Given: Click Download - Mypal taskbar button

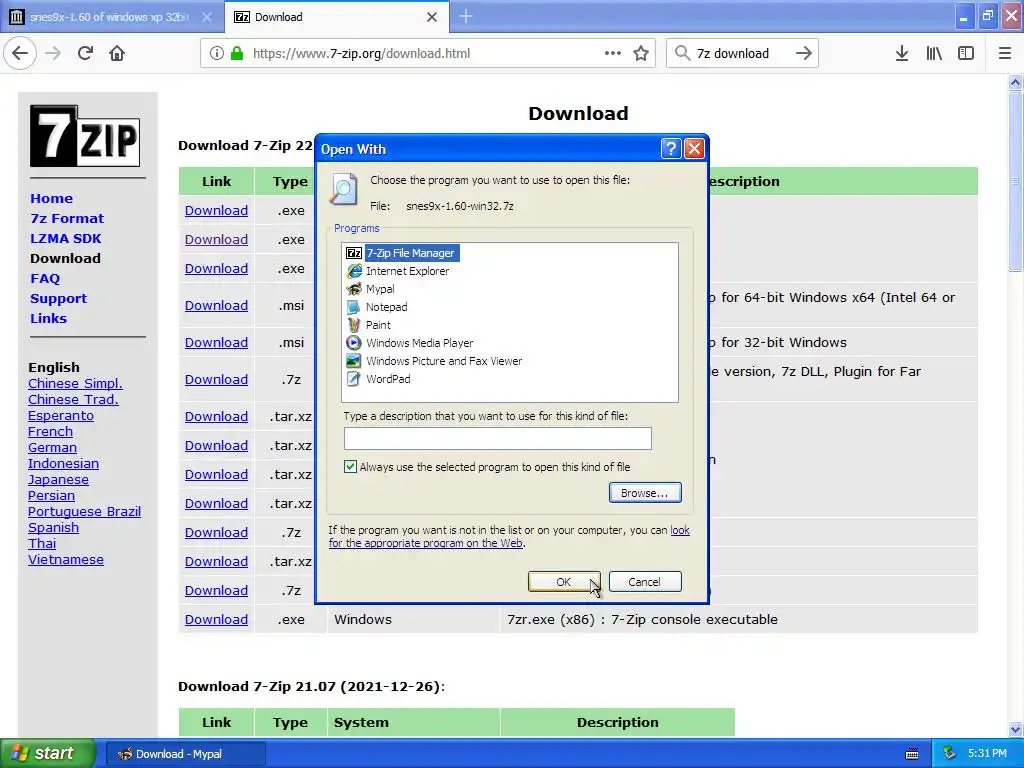Looking at the screenshot, I should (185, 754).
